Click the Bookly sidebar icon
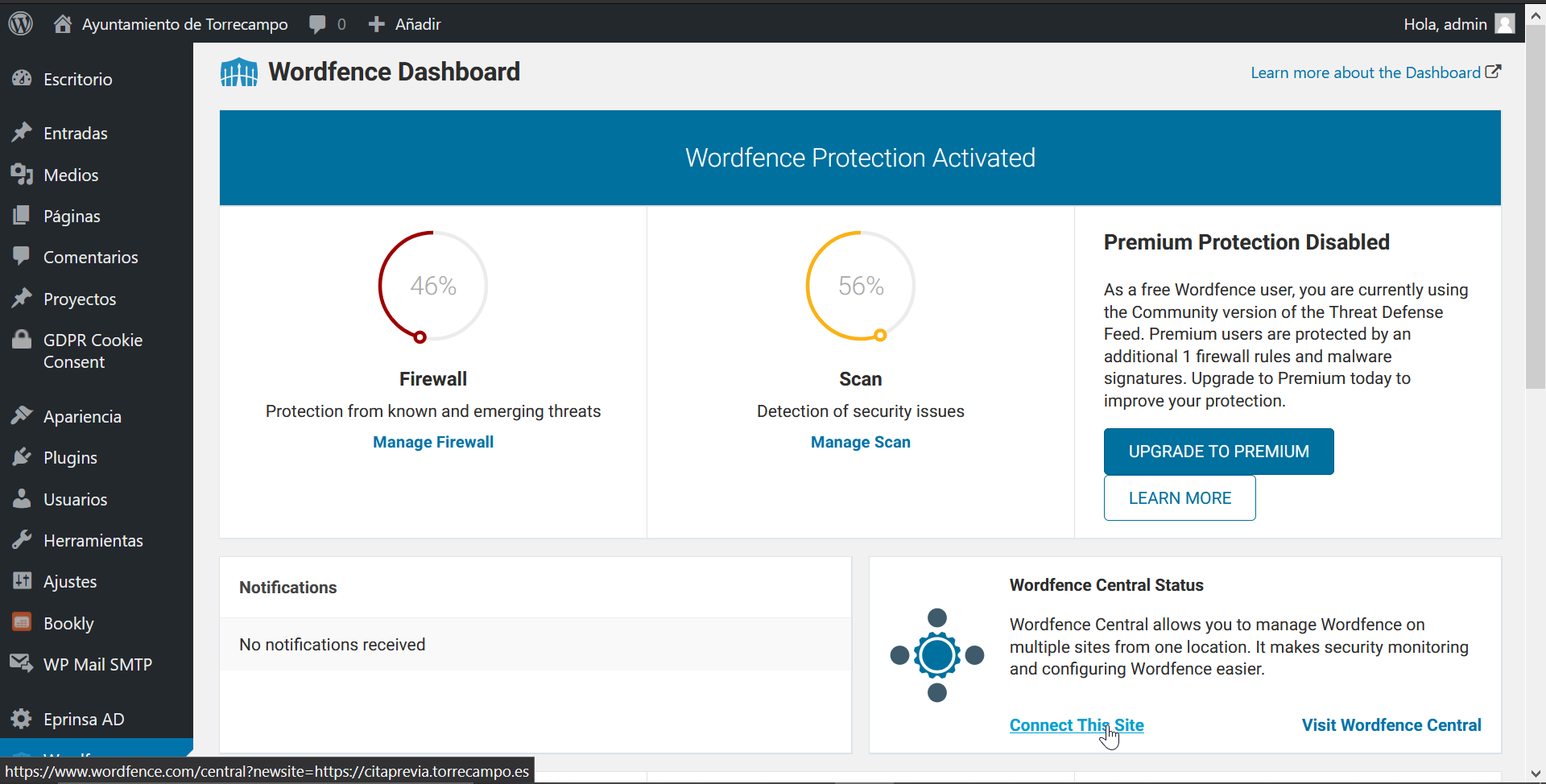Screen dimensions: 1546x784 22,623
